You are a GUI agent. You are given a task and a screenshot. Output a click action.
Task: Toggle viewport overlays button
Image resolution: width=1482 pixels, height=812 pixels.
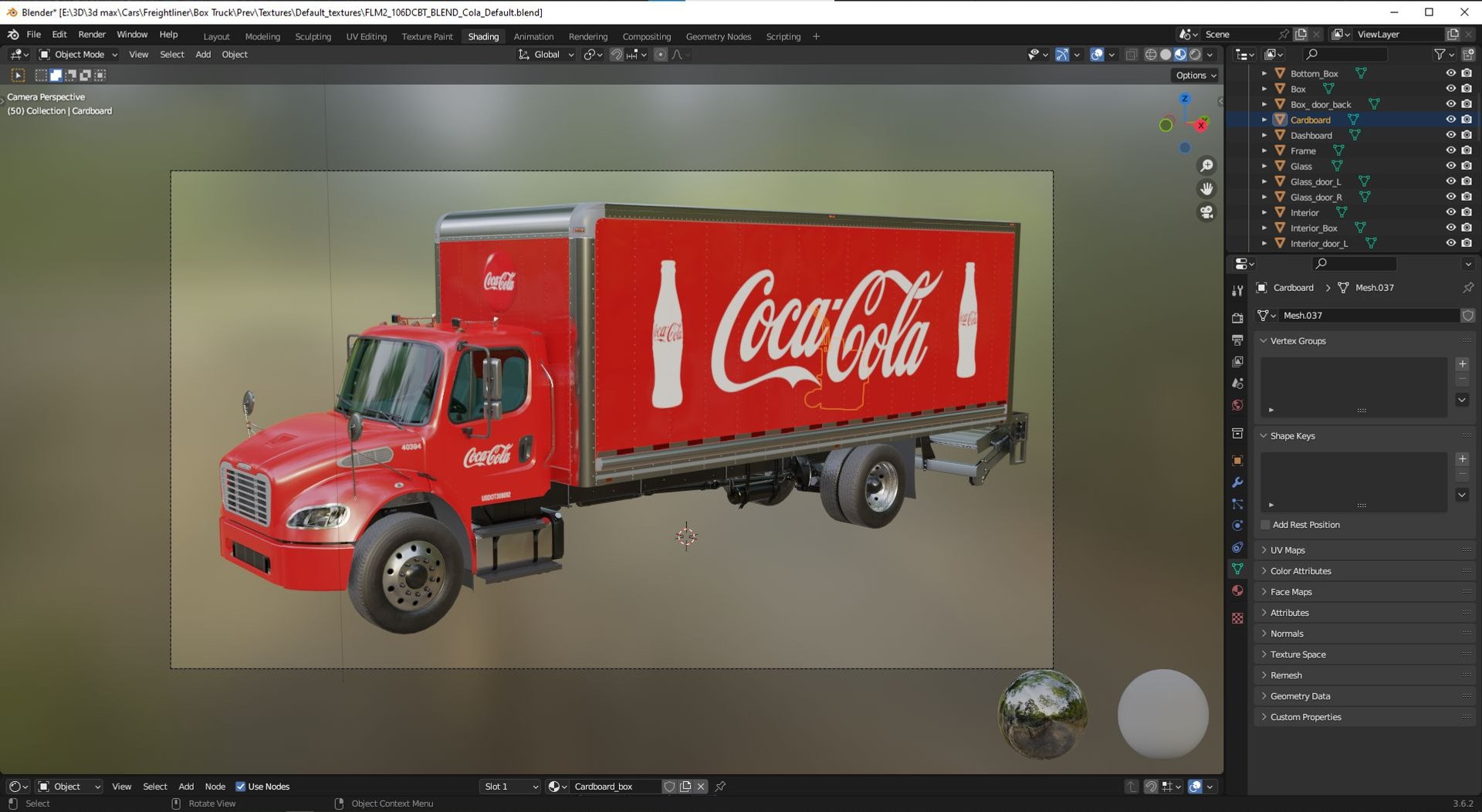[x=1097, y=55]
